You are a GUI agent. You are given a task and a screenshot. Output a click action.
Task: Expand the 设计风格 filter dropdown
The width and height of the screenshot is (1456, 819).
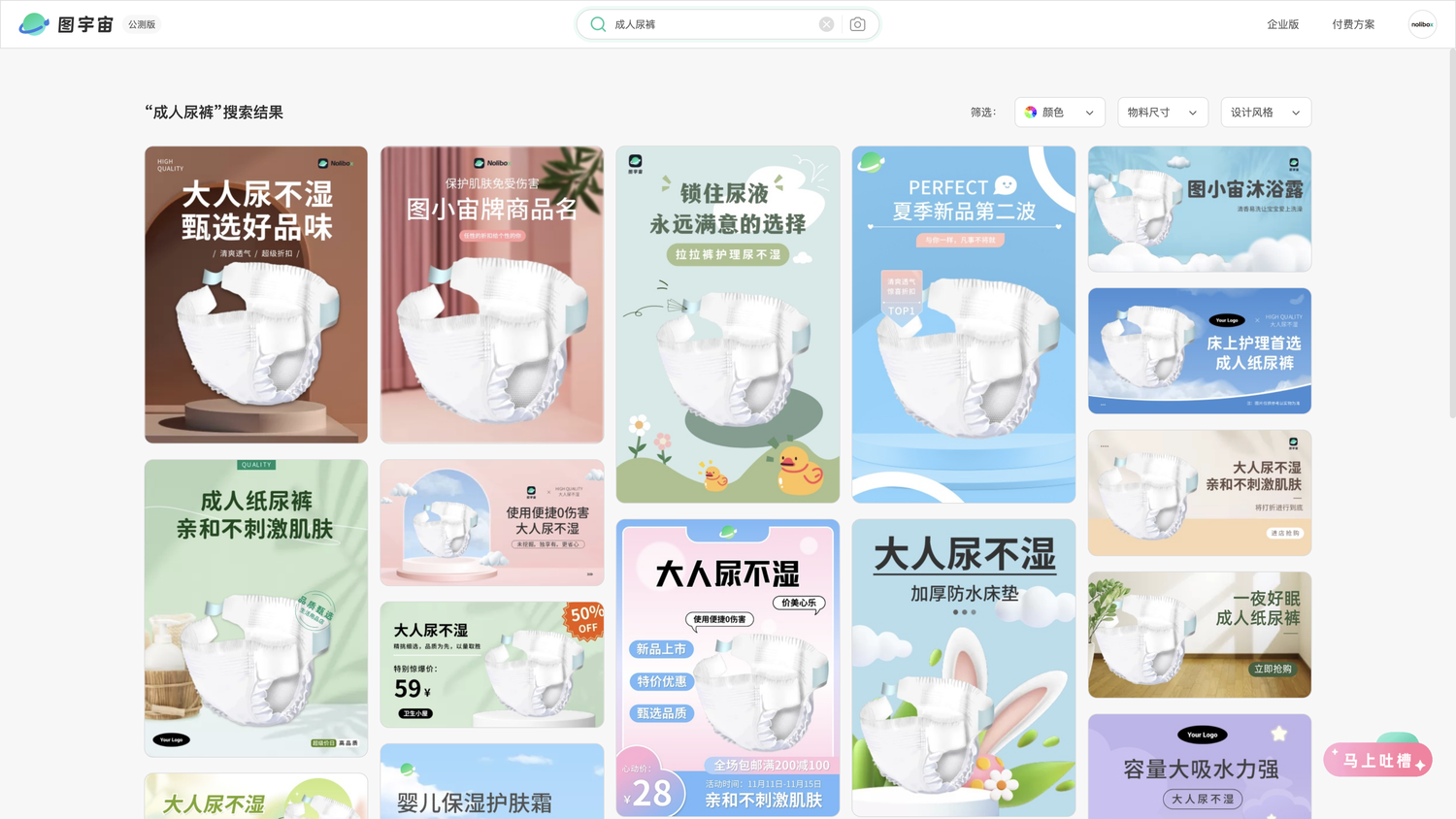pyautogui.click(x=1266, y=113)
